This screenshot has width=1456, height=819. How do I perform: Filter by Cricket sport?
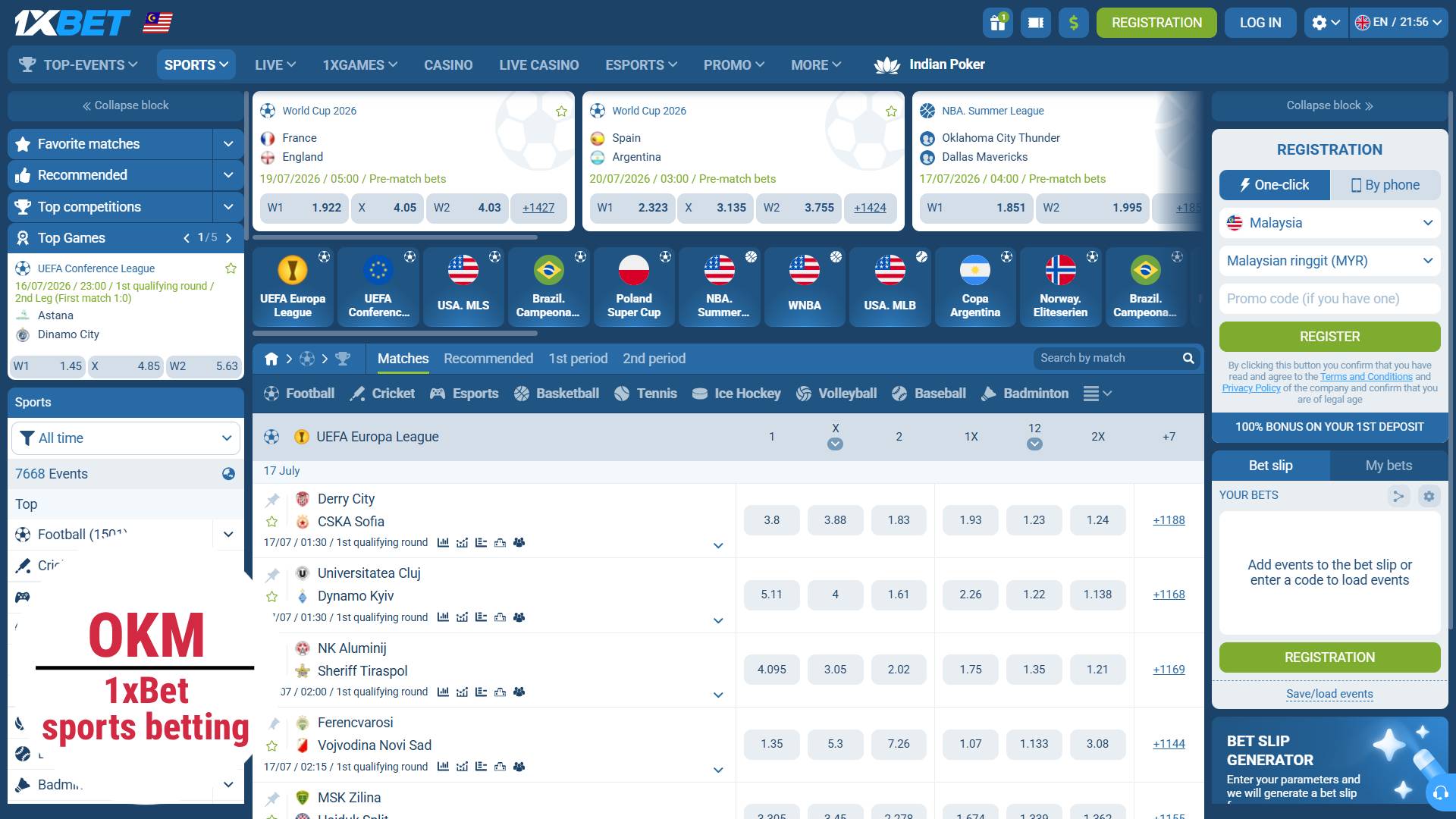(382, 394)
